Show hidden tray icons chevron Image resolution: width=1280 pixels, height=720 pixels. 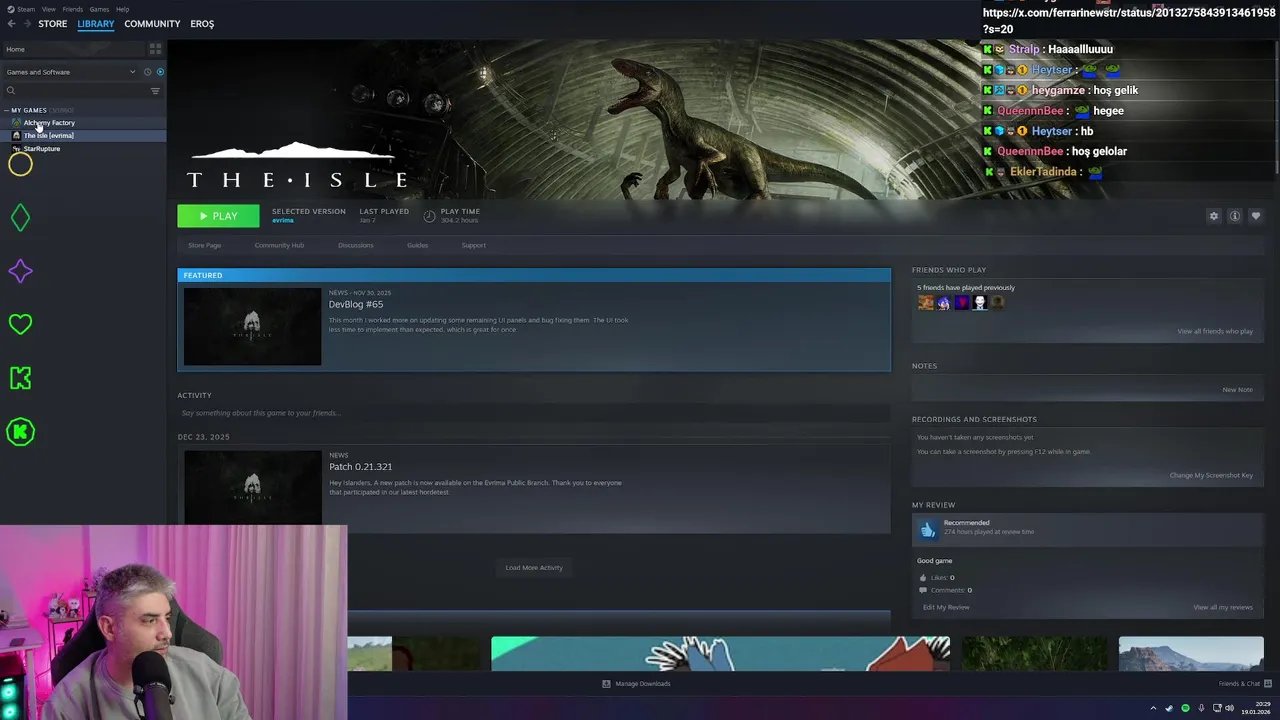pos(1153,708)
